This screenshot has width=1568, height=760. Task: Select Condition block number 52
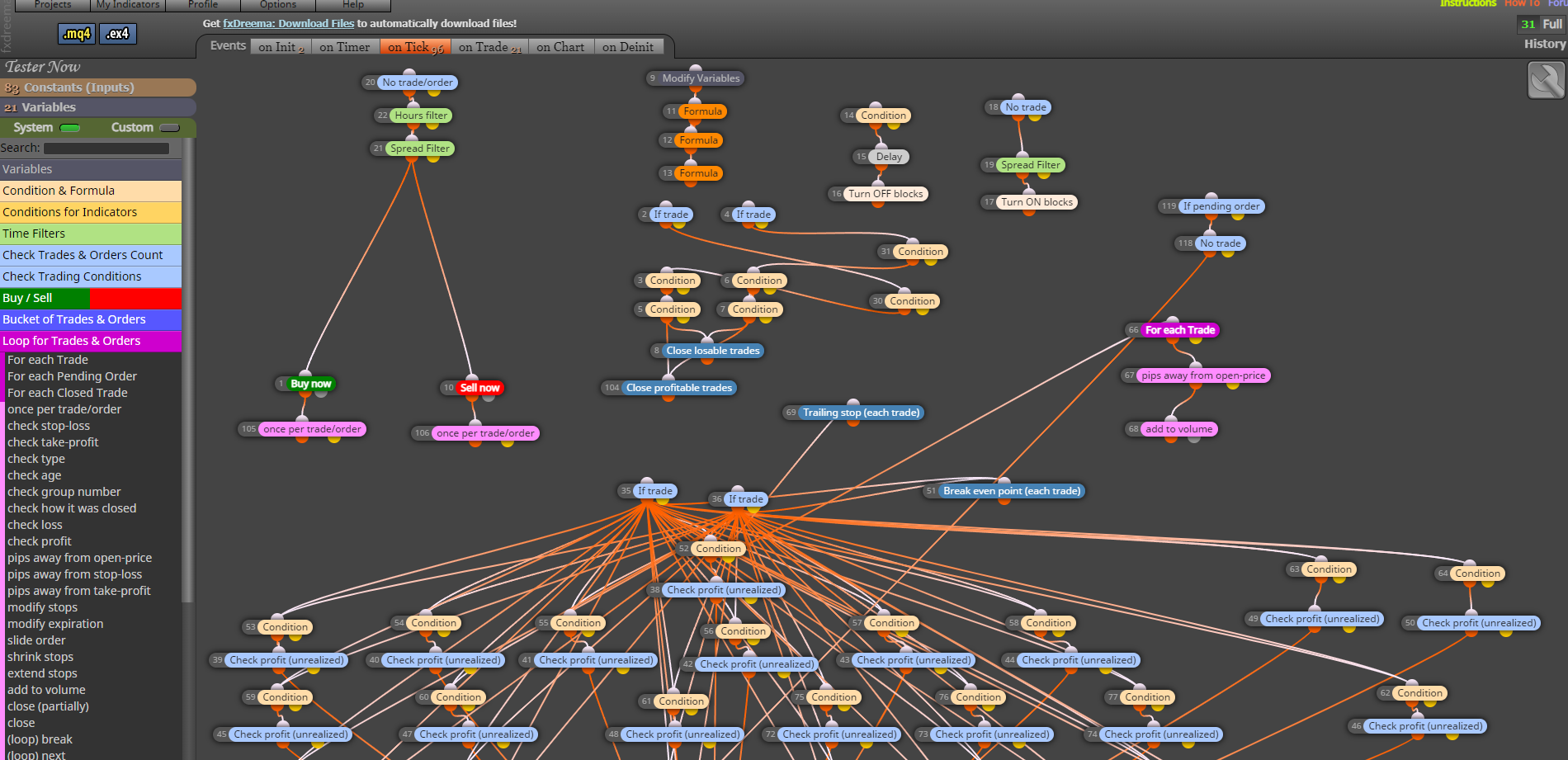[x=718, y=549]
